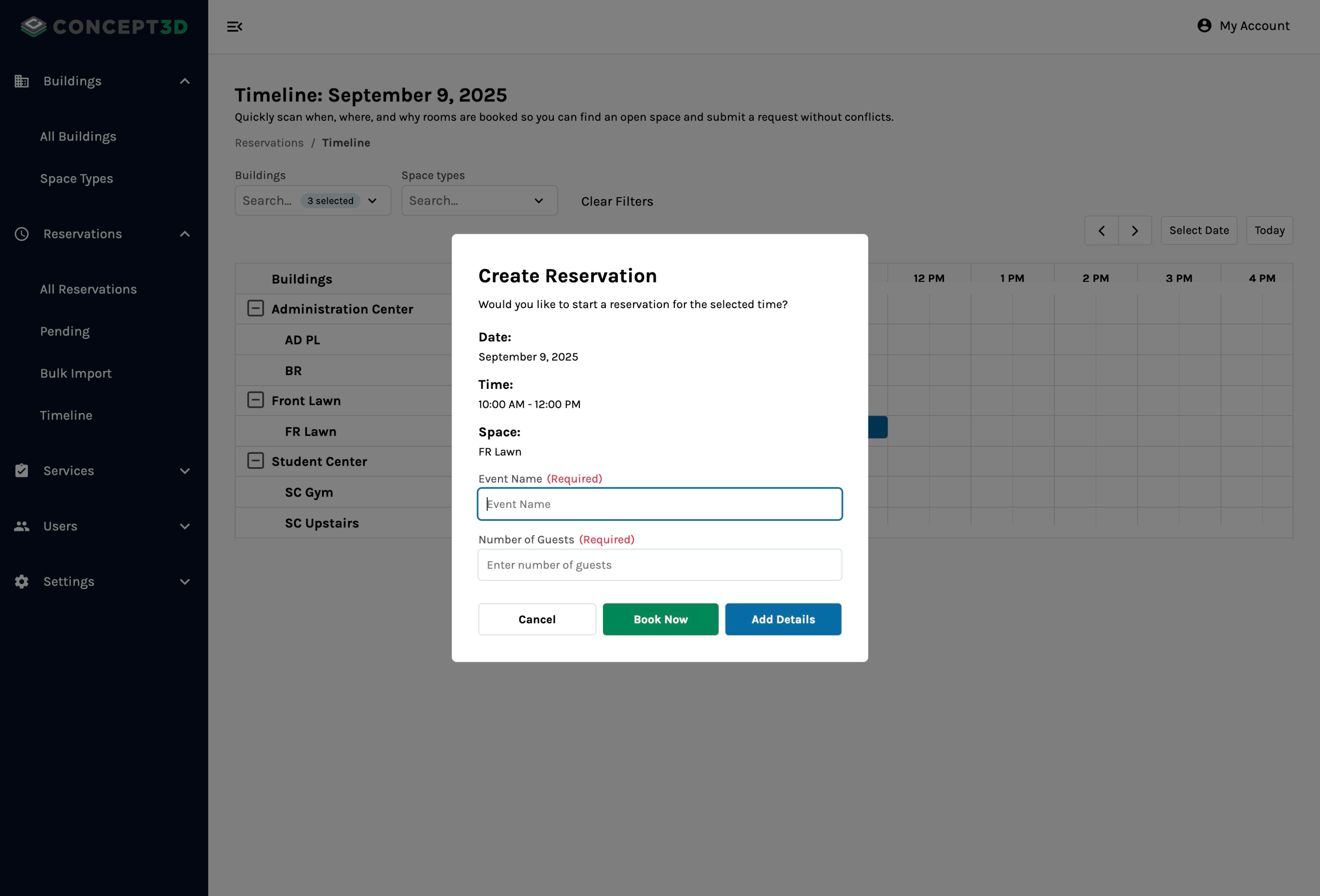1320x896 pixels.
Task: Click the Settings gear icon
Action: click(x=21, y=582)
